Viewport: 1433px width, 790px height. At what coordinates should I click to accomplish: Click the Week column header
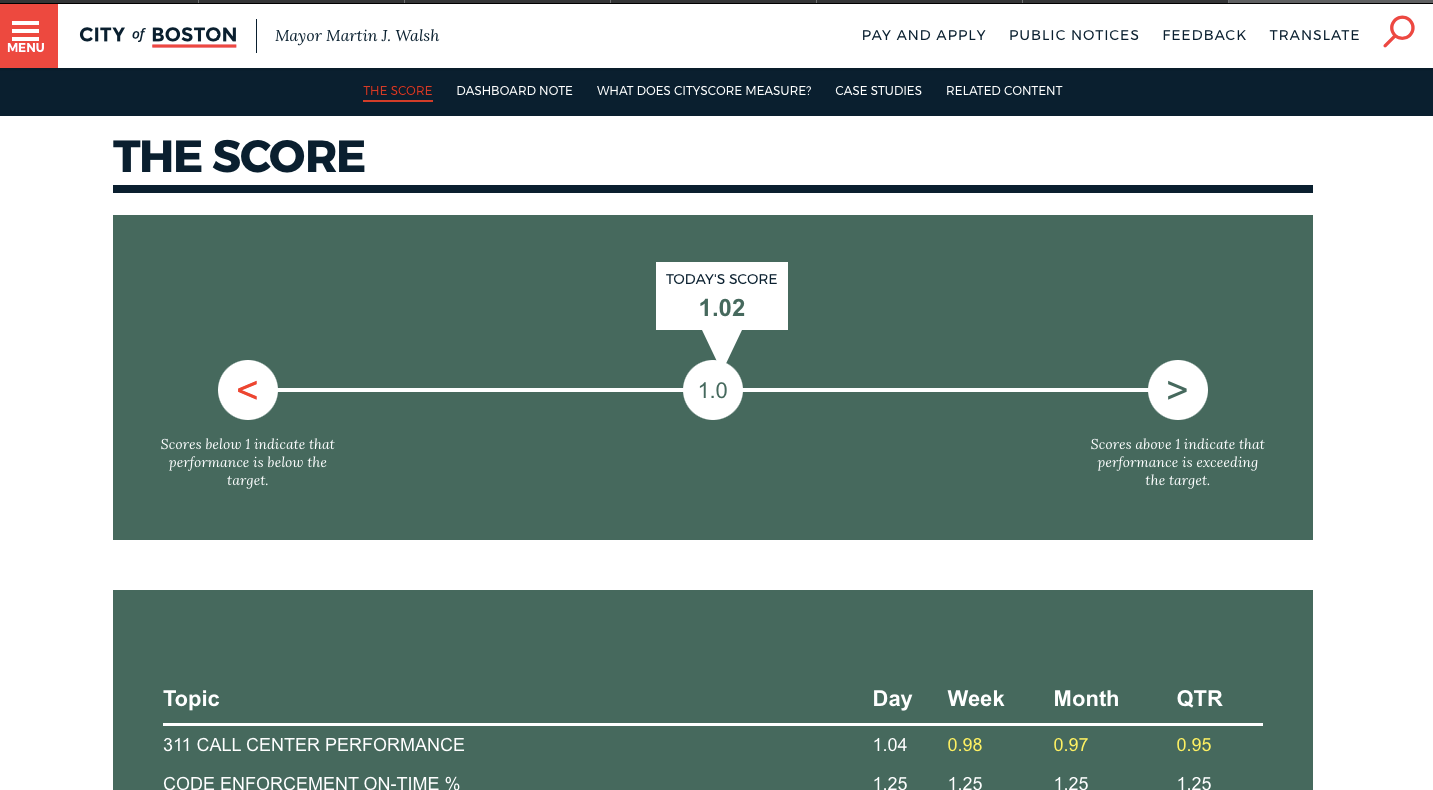coord(976,699)
